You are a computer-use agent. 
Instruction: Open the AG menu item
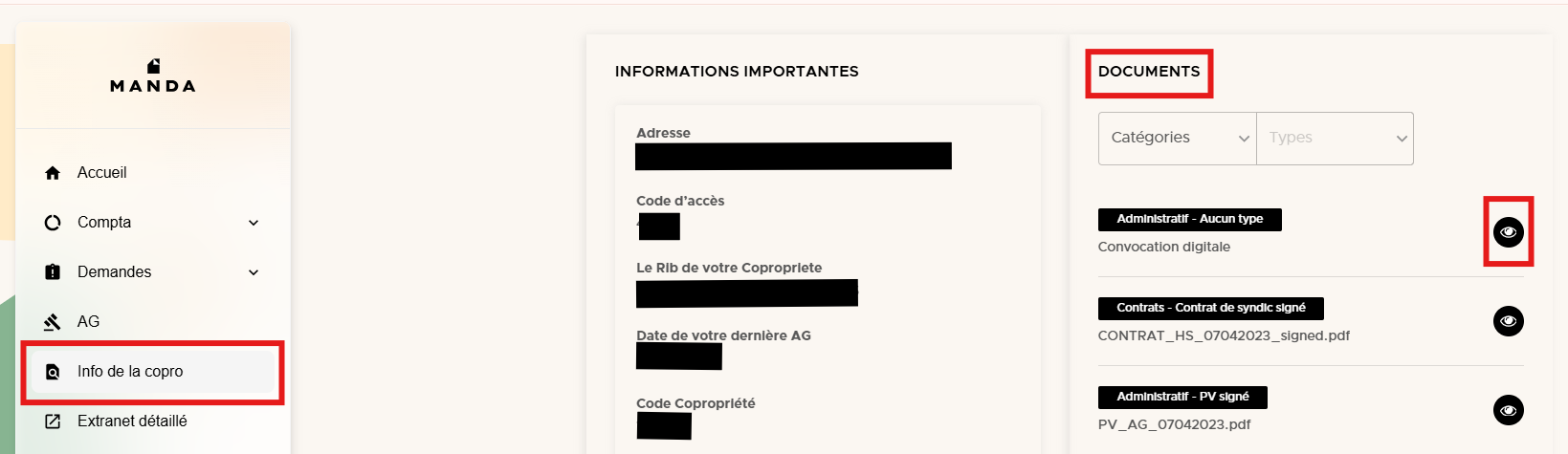[88, 322]
